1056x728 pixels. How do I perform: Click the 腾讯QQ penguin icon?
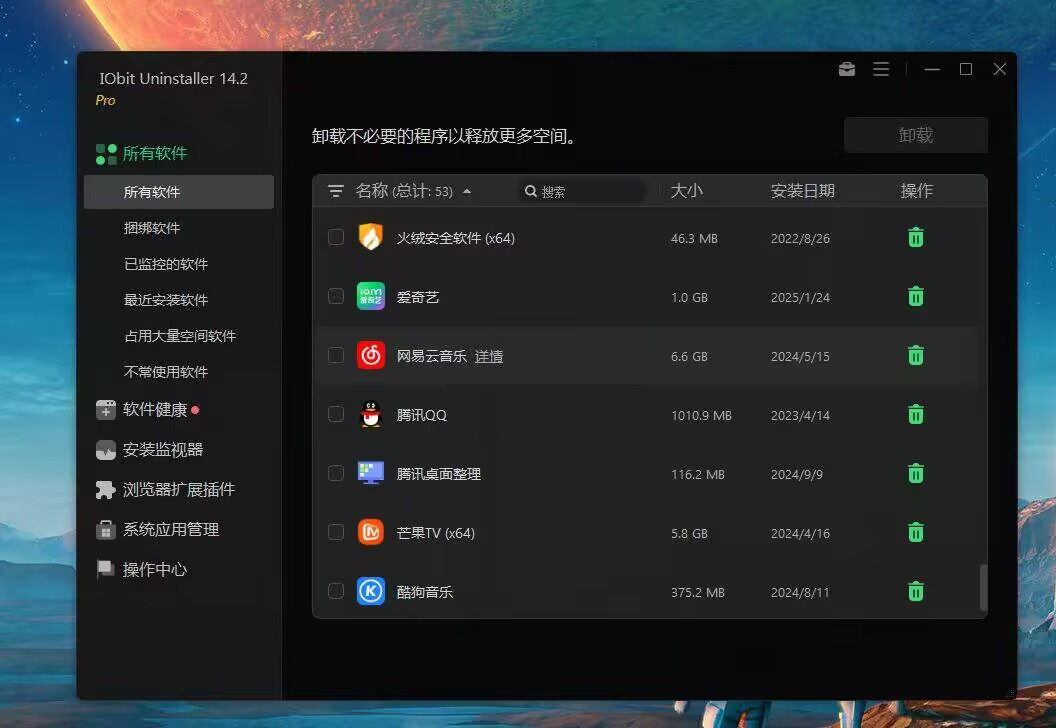(370, 414)
